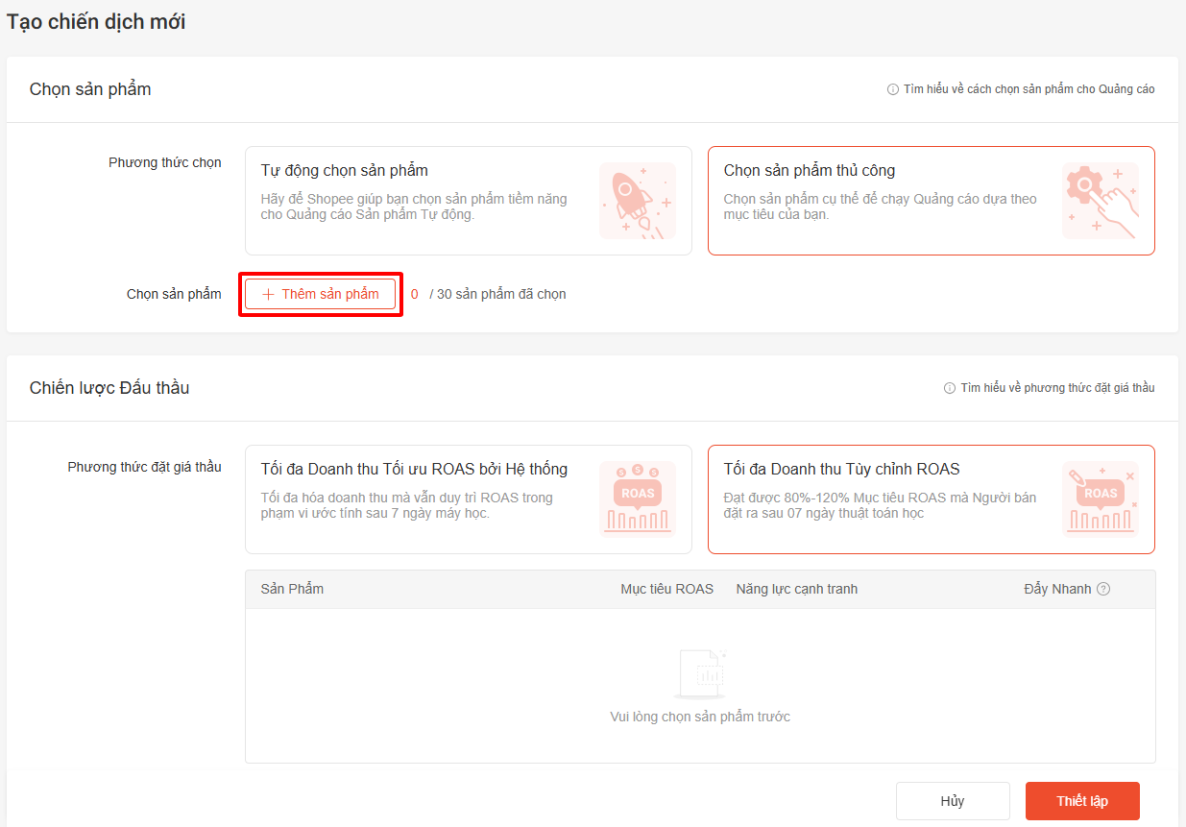Screen dimensions: 1186x827
Task: Choose Tối đa Doanh thu Tối ưu ROAS bởi Hệ thống
Action: pyautogui.click(x=420, y=498)
